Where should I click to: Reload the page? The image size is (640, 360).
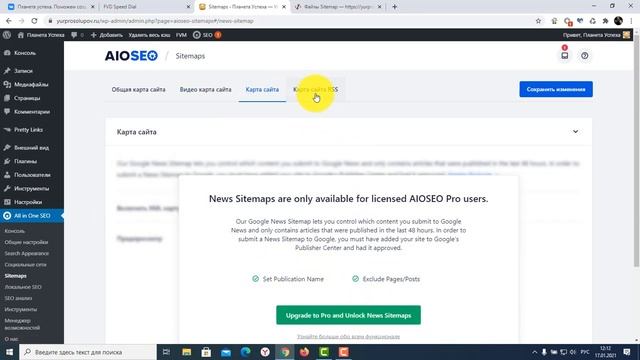pos(34,21)
